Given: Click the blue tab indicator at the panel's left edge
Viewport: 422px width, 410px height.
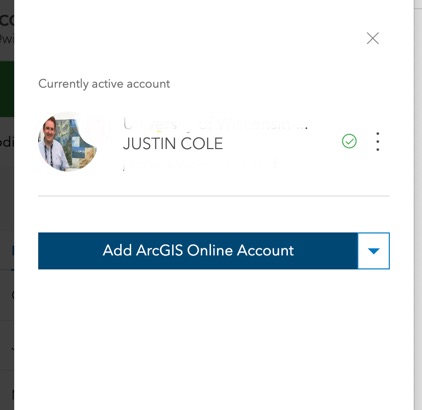Looking at the screenshot, I should point(13,251).
